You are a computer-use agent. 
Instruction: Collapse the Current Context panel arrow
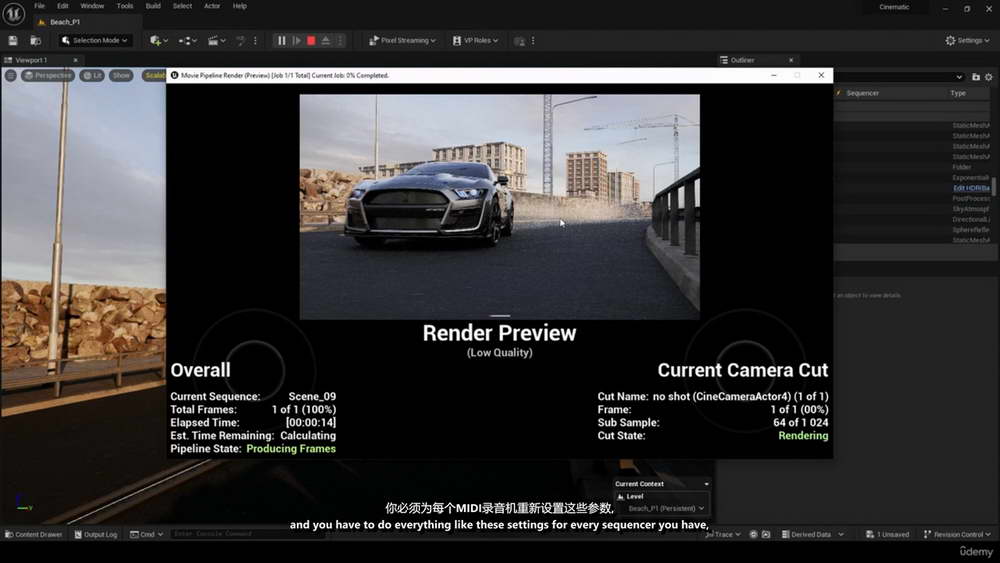click(706, 484)
